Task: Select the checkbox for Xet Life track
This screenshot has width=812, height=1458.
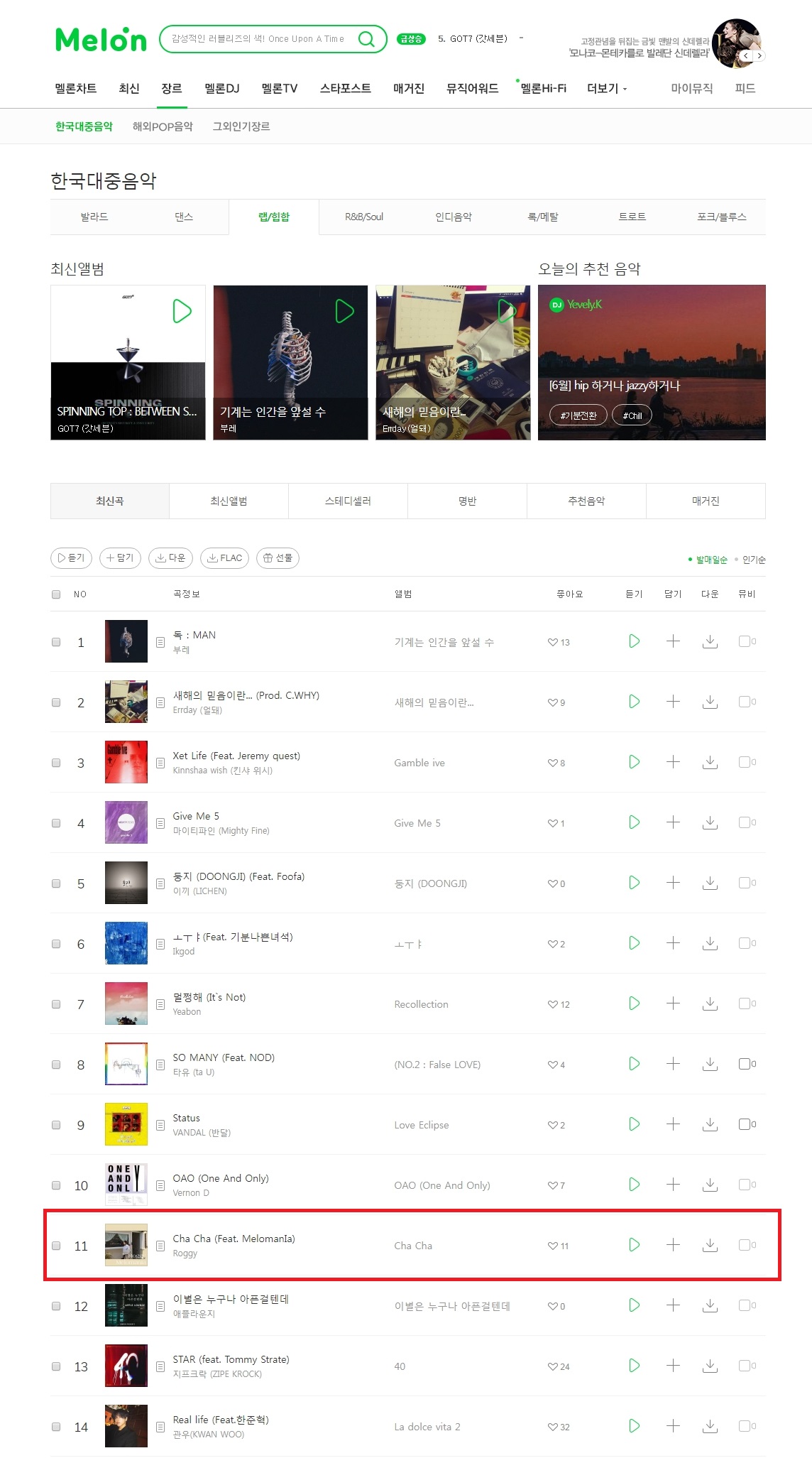Action: (56, 763)
